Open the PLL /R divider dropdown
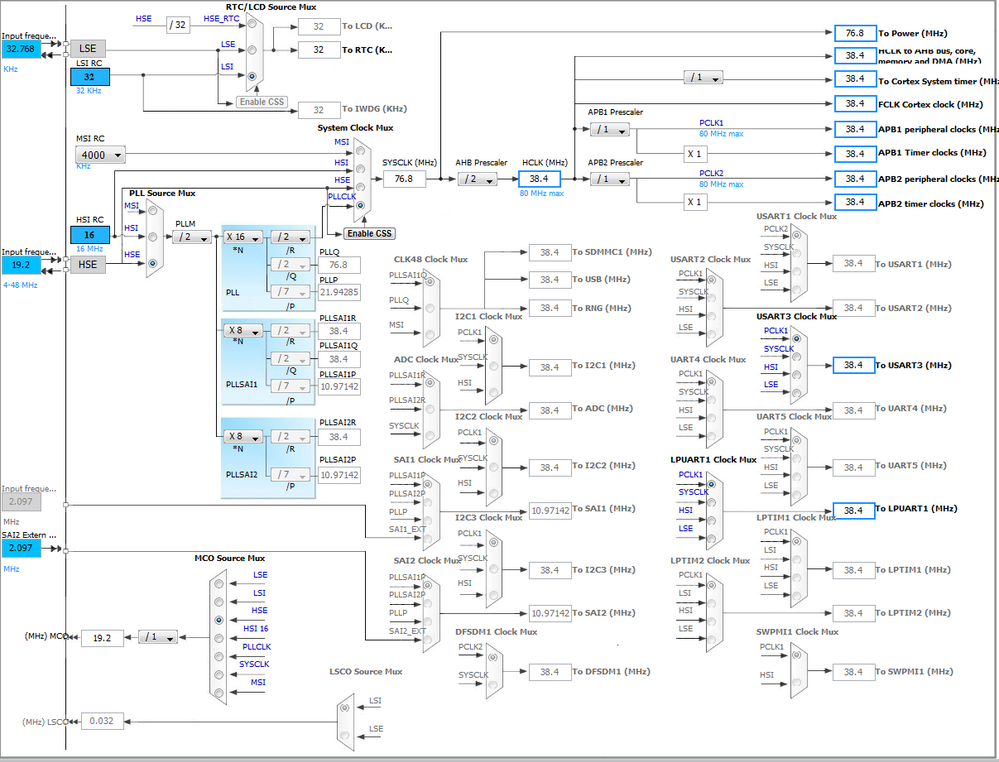Image resolution: width=999 pixels, height=762 pixels. tap(290, 237)
